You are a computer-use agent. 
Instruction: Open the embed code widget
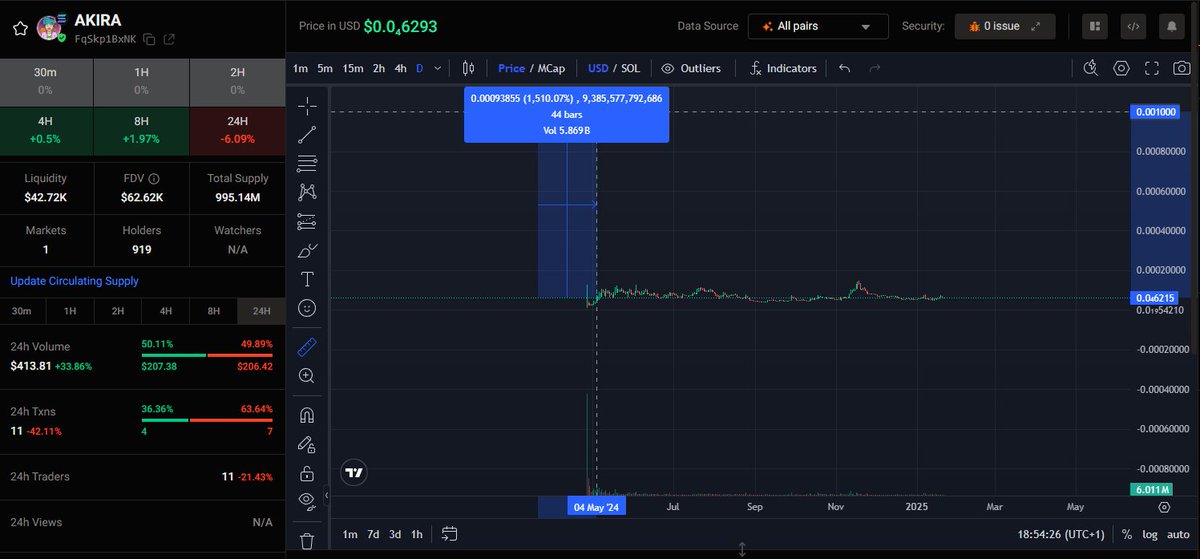(x=1133, y=26)
